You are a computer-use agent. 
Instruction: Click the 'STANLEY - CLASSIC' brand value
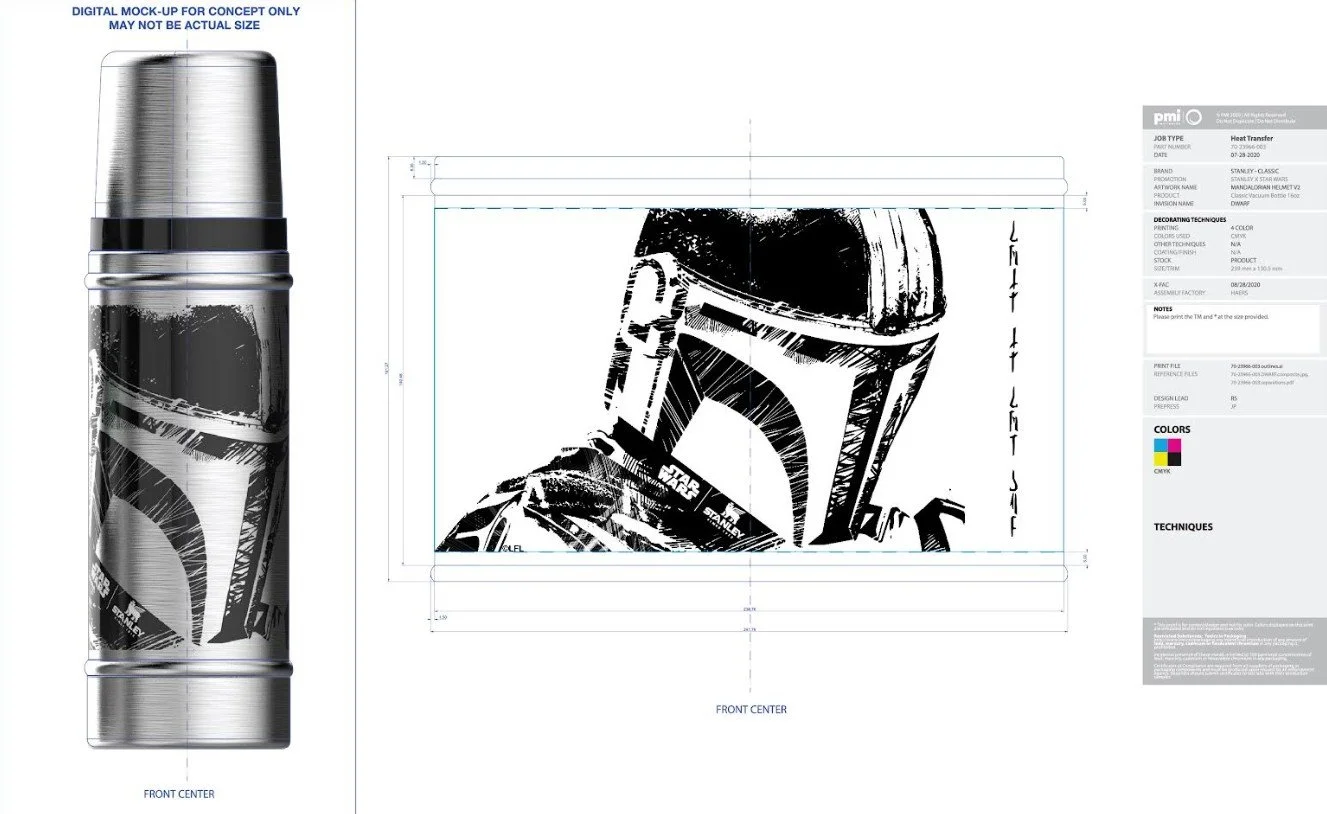1254,171
